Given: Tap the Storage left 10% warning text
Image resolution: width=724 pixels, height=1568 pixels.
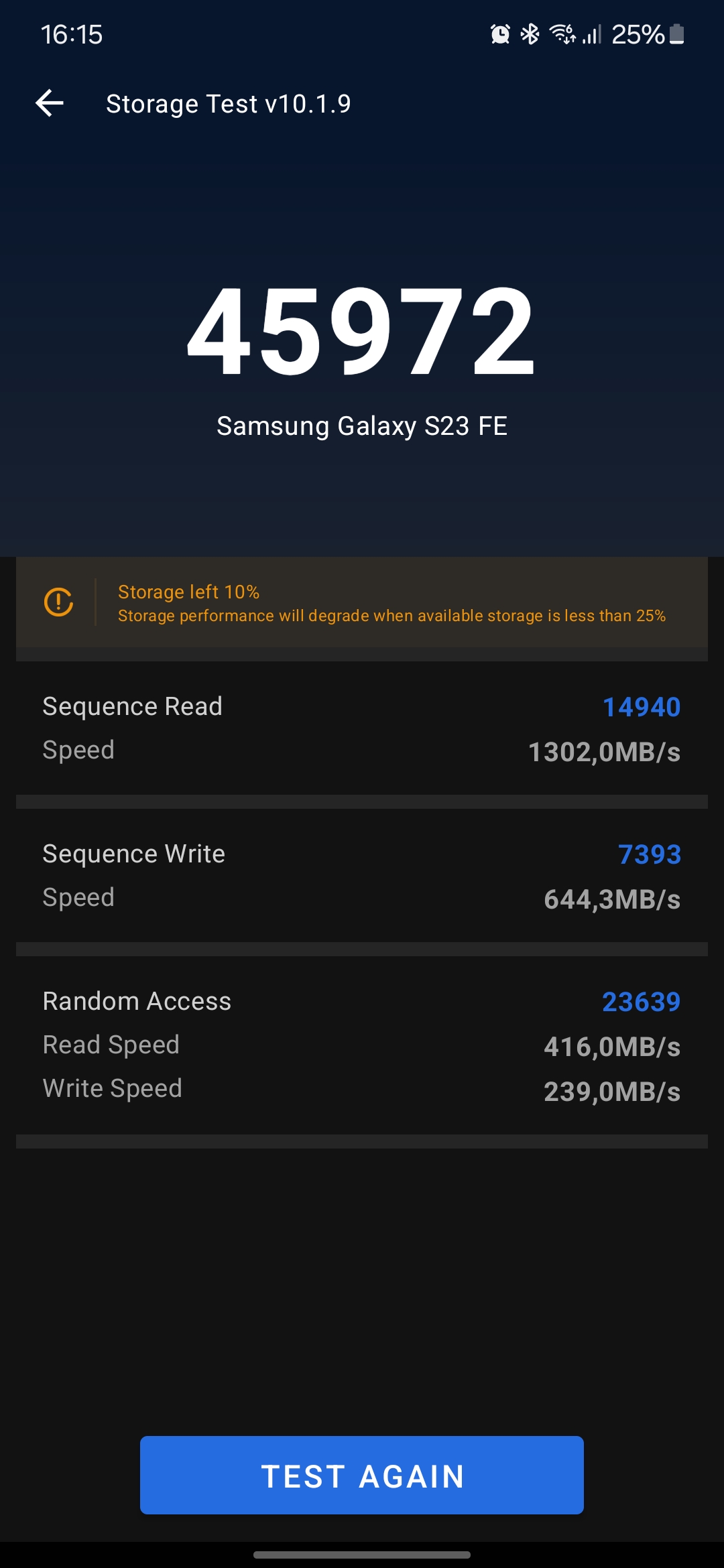Looking at the screenshot, I should 188,592.
